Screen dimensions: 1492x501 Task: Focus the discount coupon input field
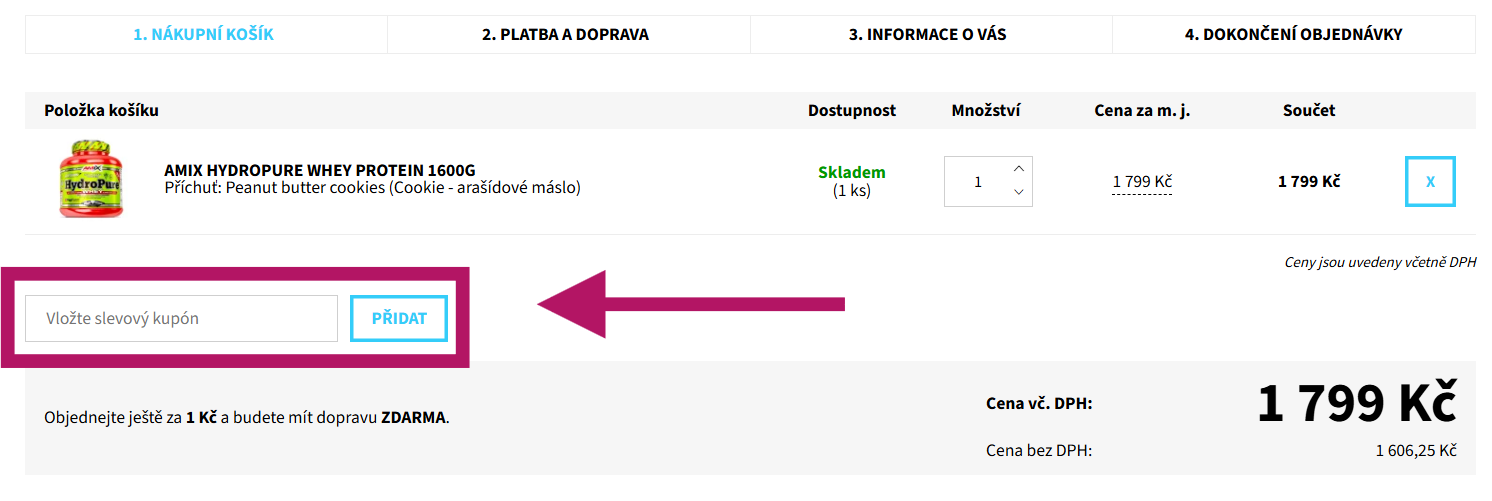[181, 319]
